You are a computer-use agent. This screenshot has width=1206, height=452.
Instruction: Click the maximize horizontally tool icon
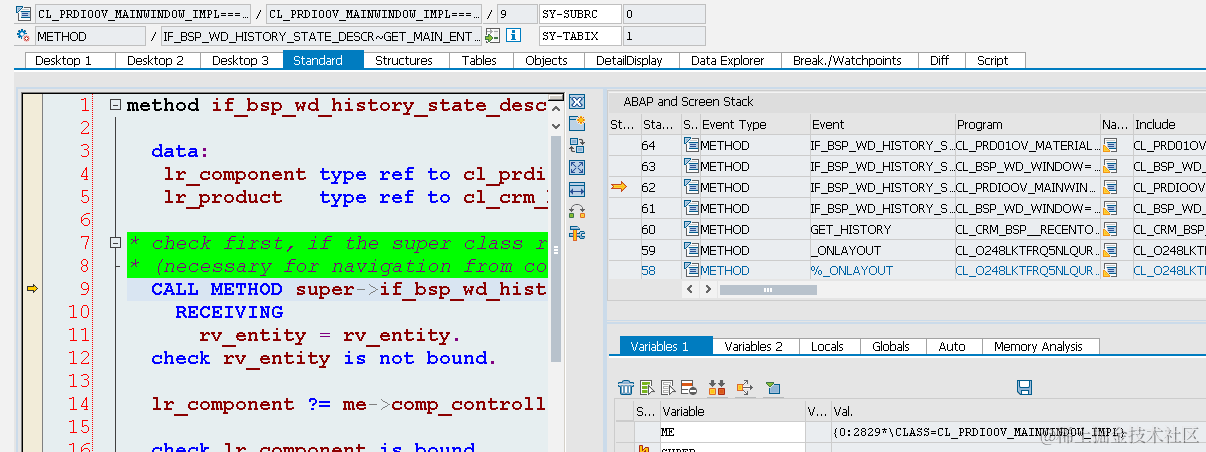coord(577,190)
